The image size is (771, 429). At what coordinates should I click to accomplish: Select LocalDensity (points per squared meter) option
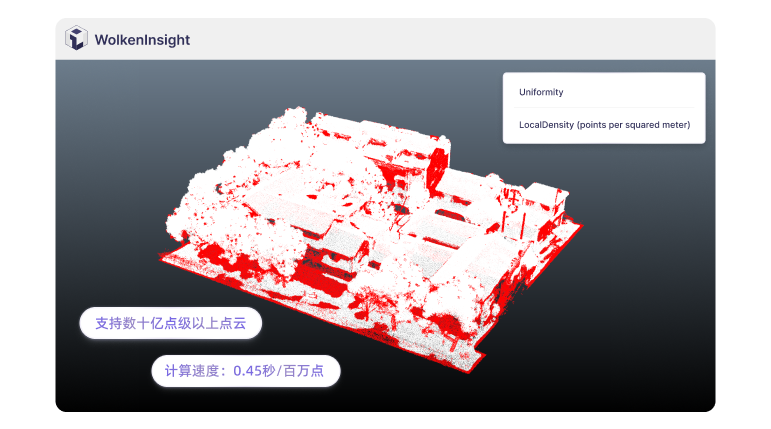[x=604, y=125]
